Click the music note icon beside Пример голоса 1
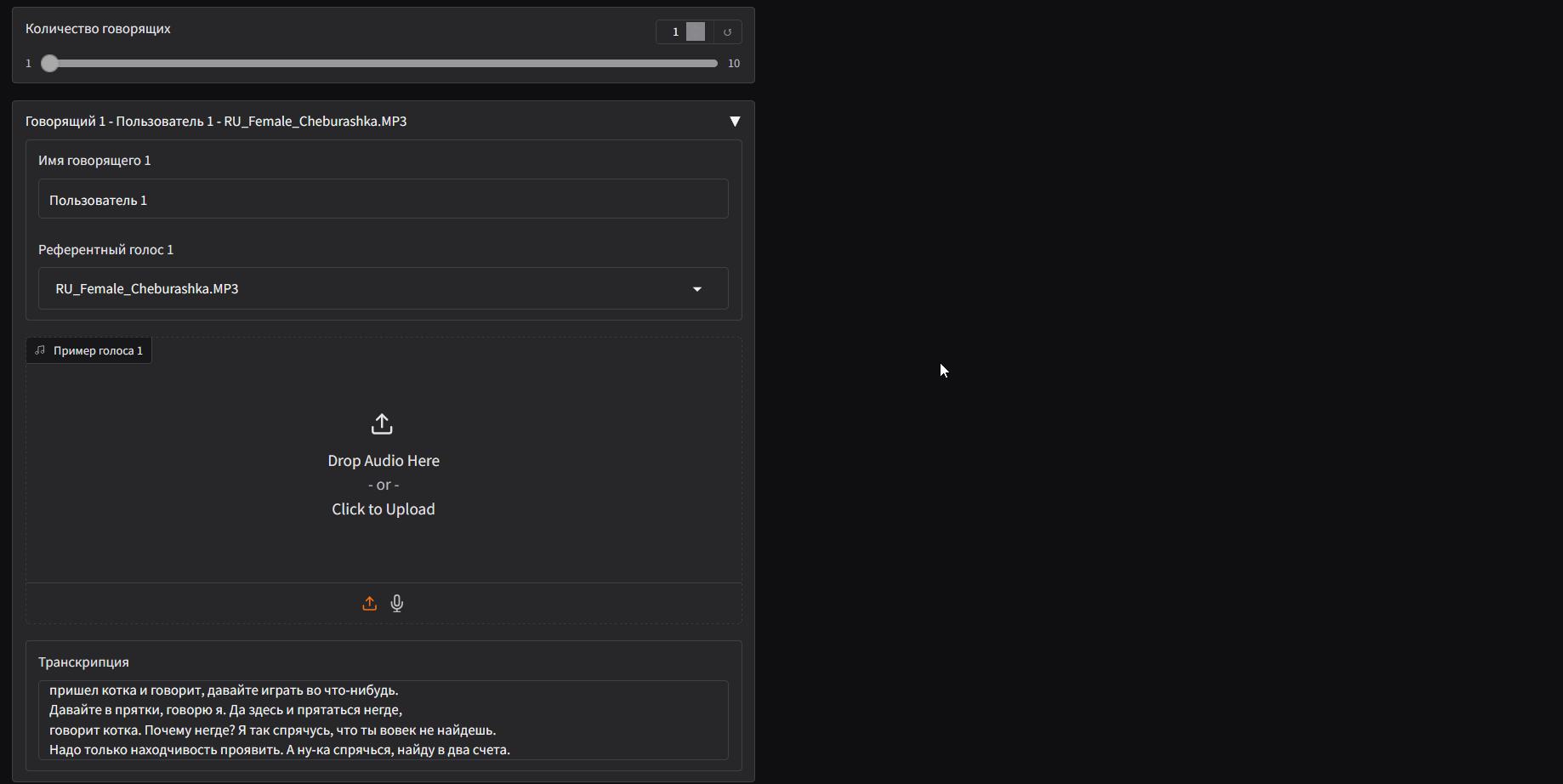The height and width of the screenshot is (784, 1563). (x=40, y=350)
